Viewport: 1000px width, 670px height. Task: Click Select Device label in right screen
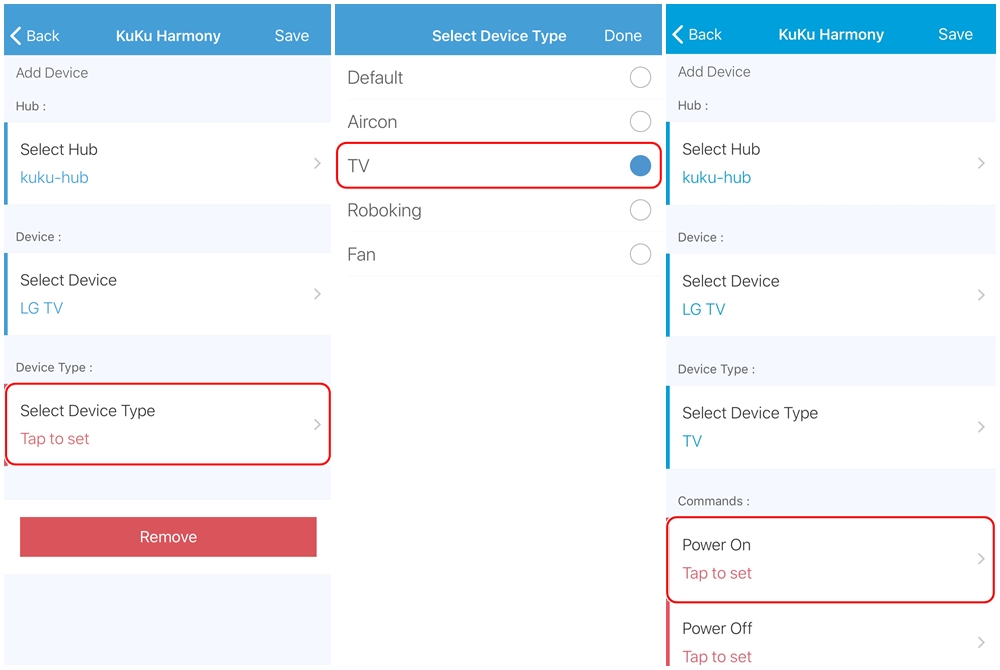coord(731,281)
